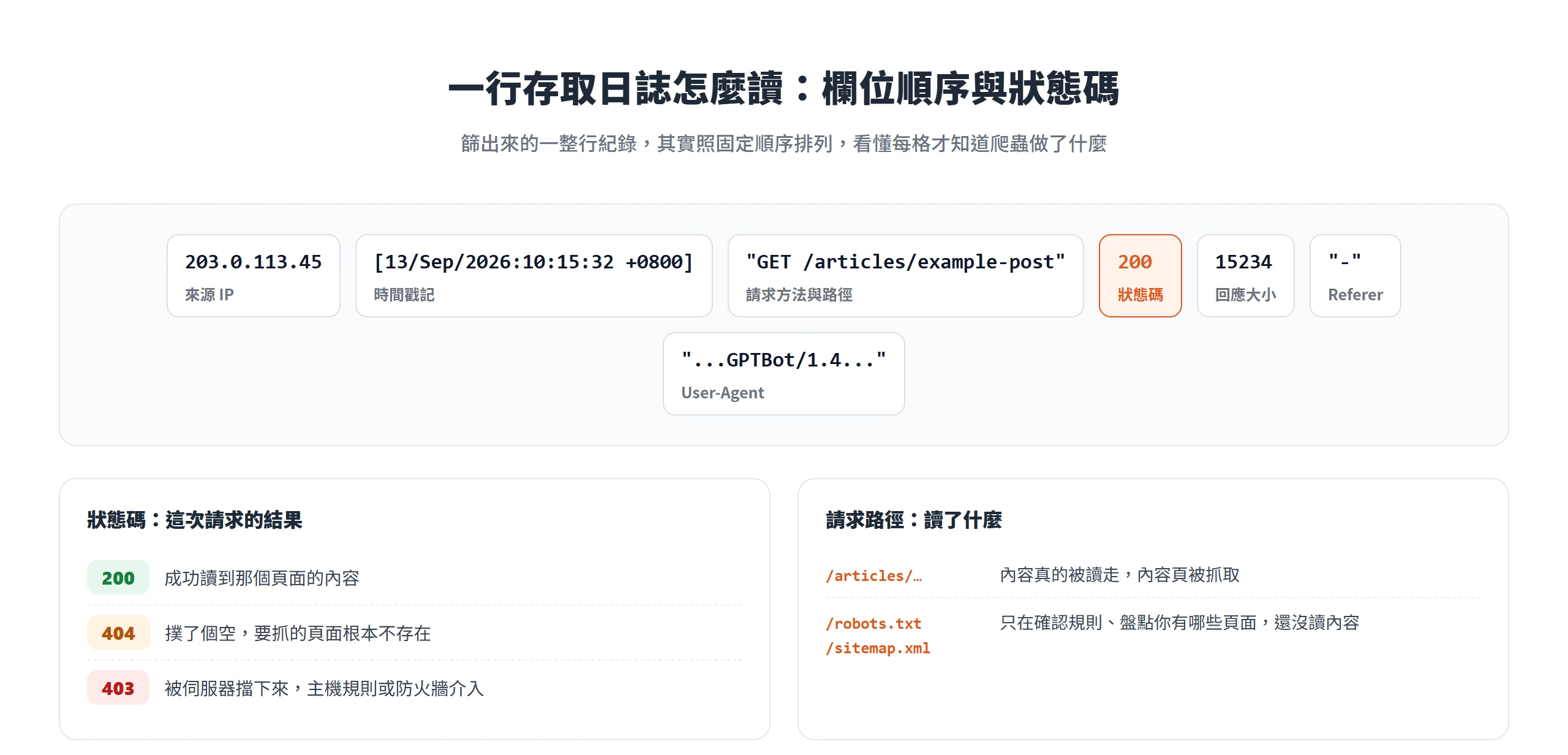Click the source IP chip 203.0.113.45
This screenshot has height=755, width=1568.
pos(254,276)
